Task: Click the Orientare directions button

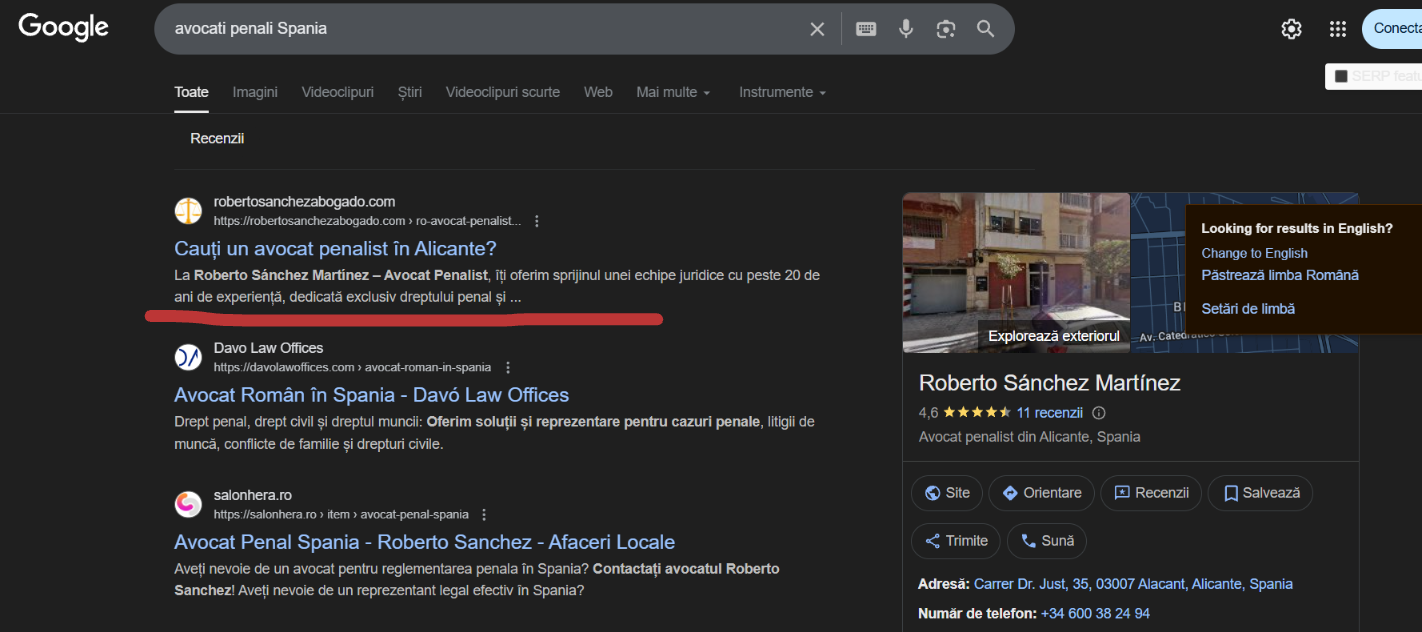Action: [1041, 493]
